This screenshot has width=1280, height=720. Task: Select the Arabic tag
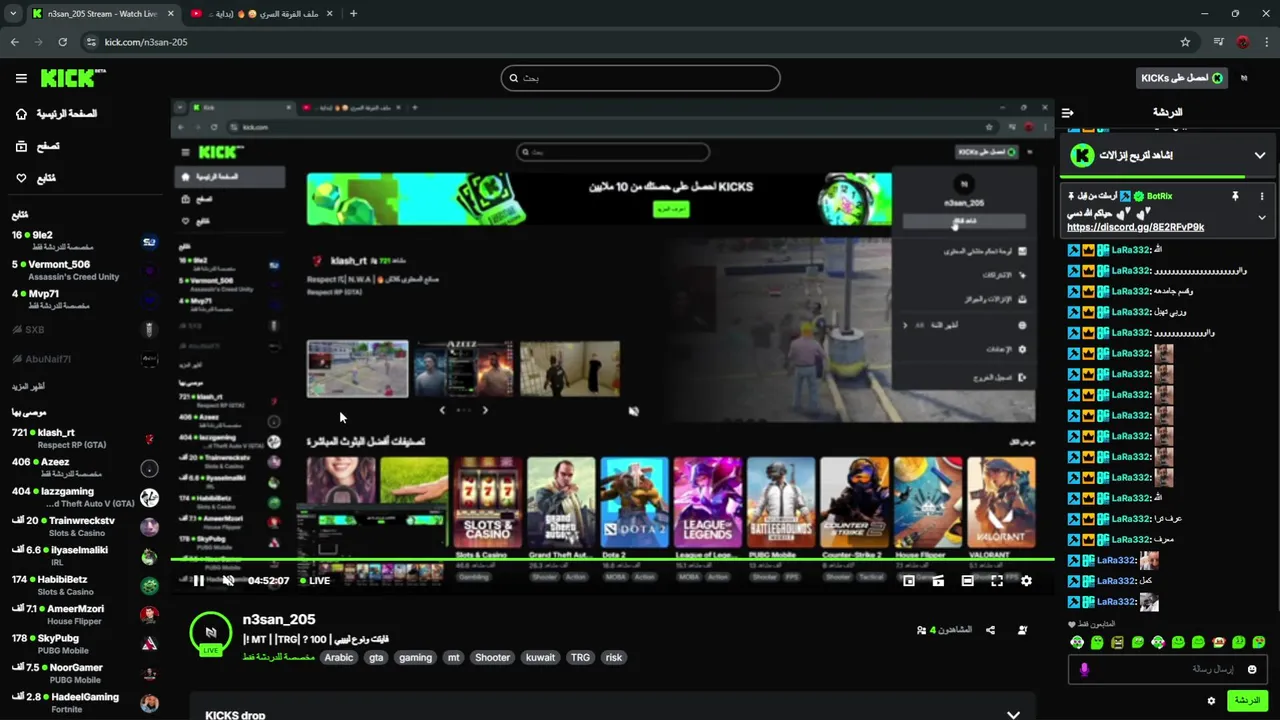tap(339, 658)
